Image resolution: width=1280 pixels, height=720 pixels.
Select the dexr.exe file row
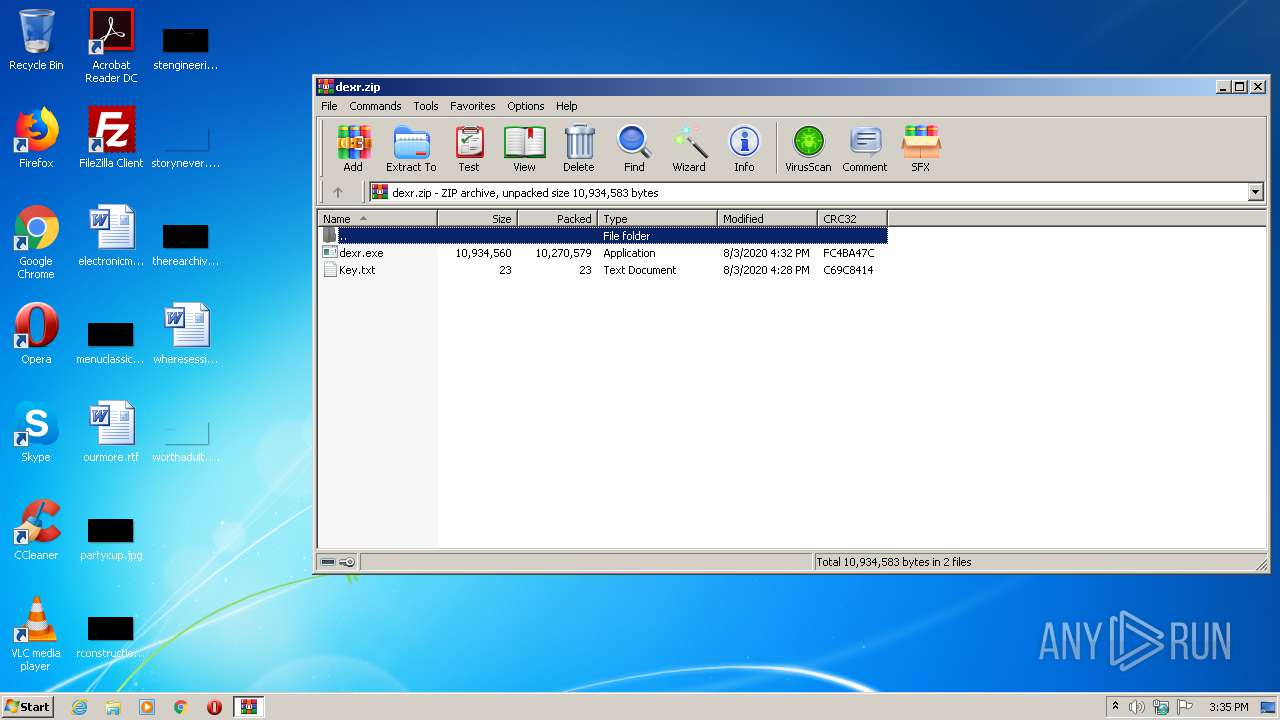click(603, 253)
